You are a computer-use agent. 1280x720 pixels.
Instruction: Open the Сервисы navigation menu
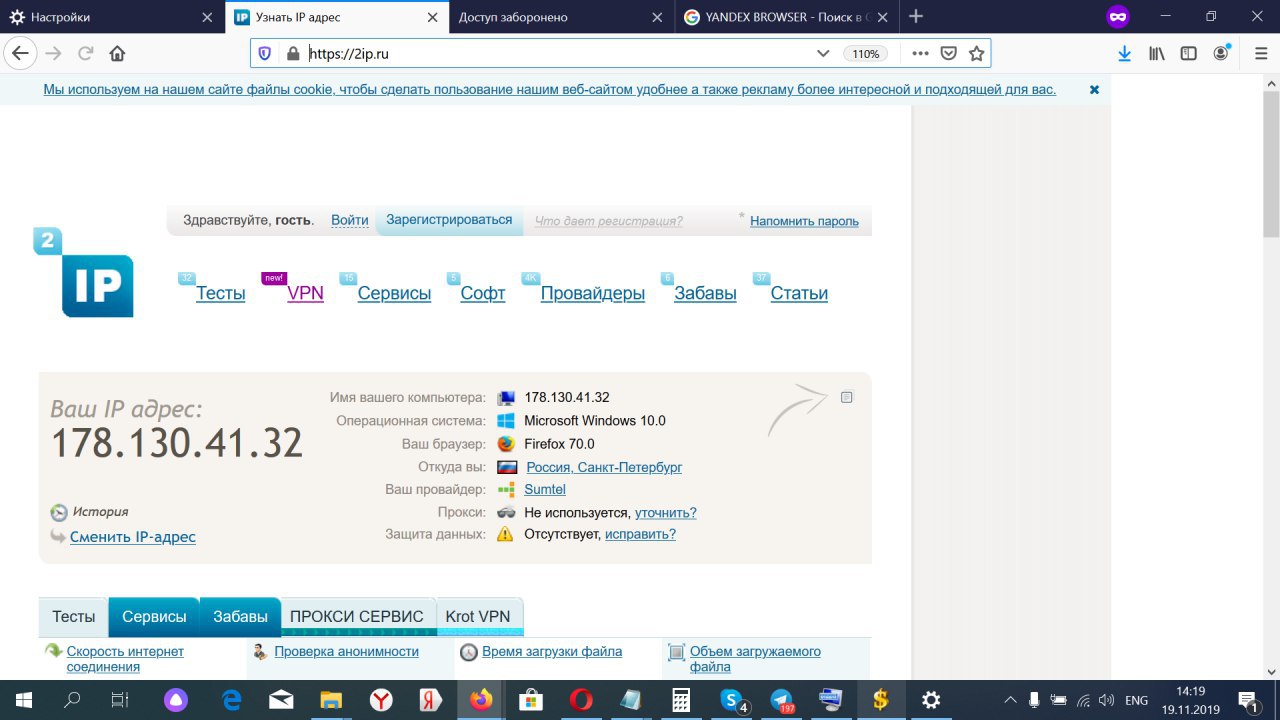(x=394, y=293)
